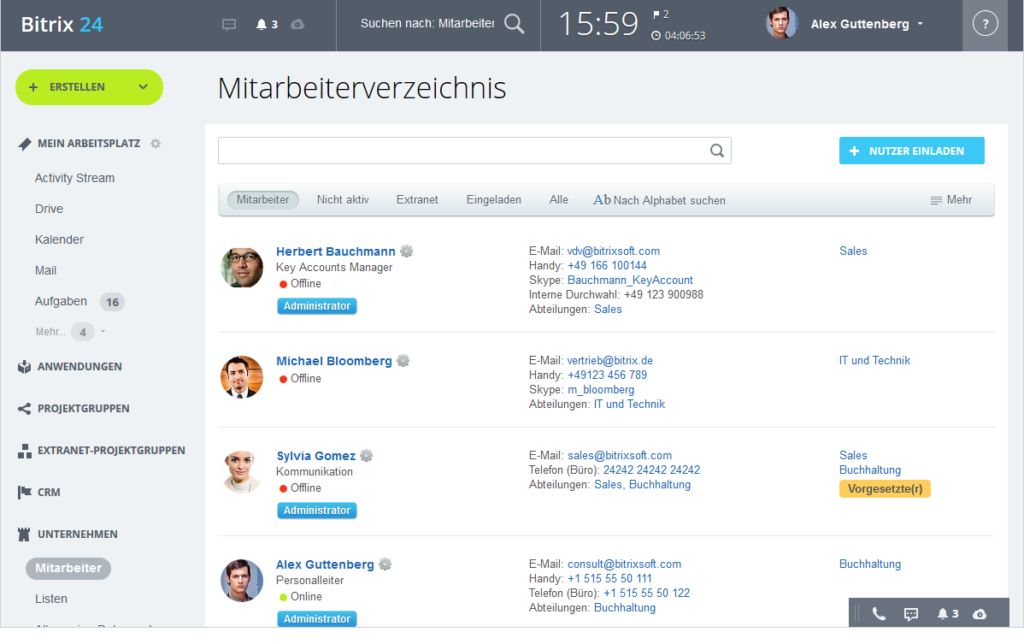Screen dimensions: 1024x644
Task: Click the flag tasks counter near clock
Action: (x=661, y=14)
